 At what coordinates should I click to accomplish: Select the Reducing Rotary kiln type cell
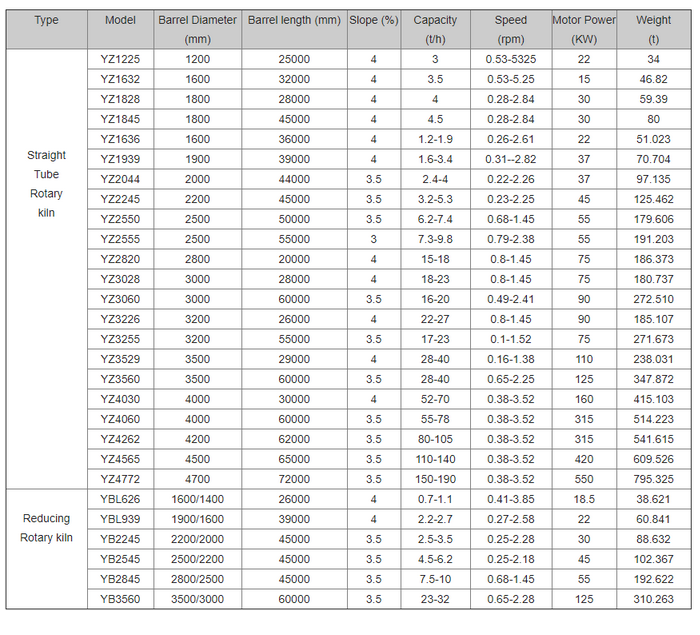click(x=46, y=528)
